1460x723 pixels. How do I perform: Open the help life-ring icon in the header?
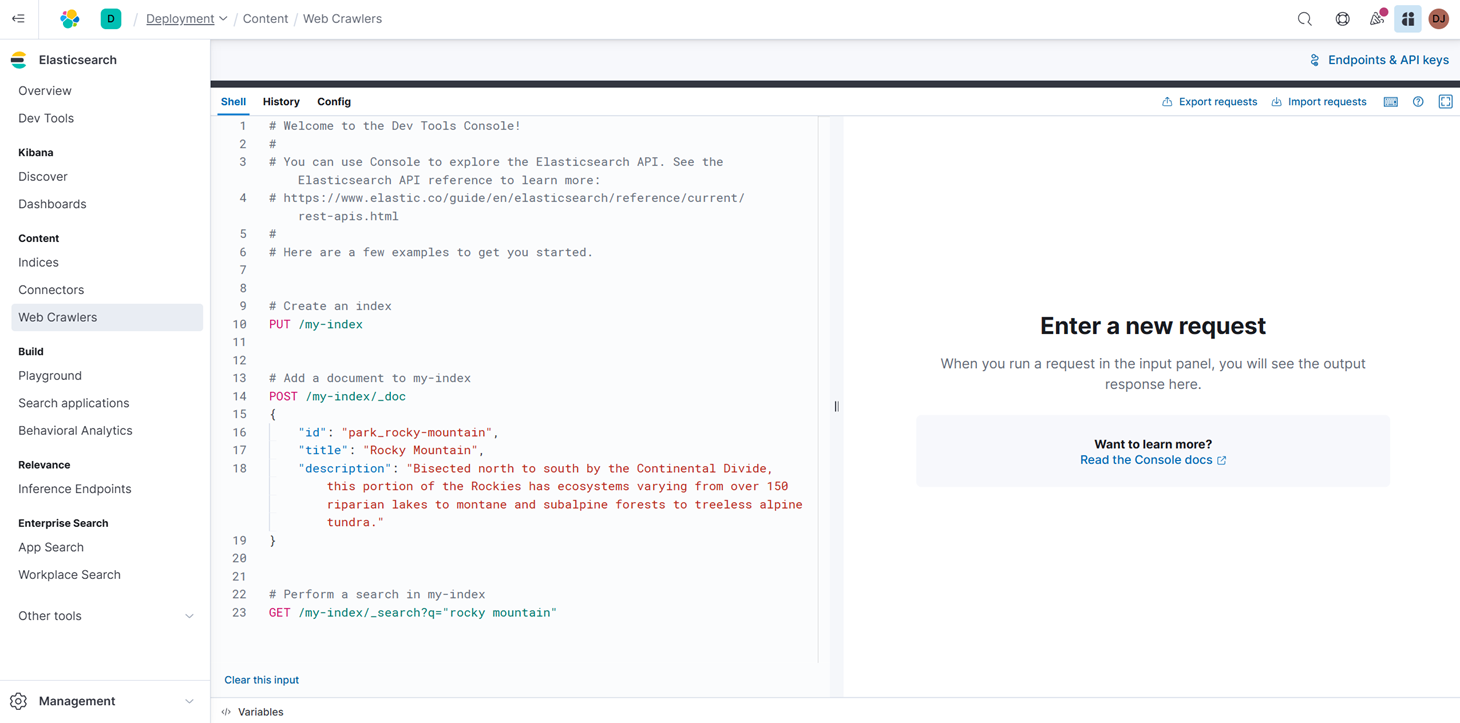[1342, 18]
